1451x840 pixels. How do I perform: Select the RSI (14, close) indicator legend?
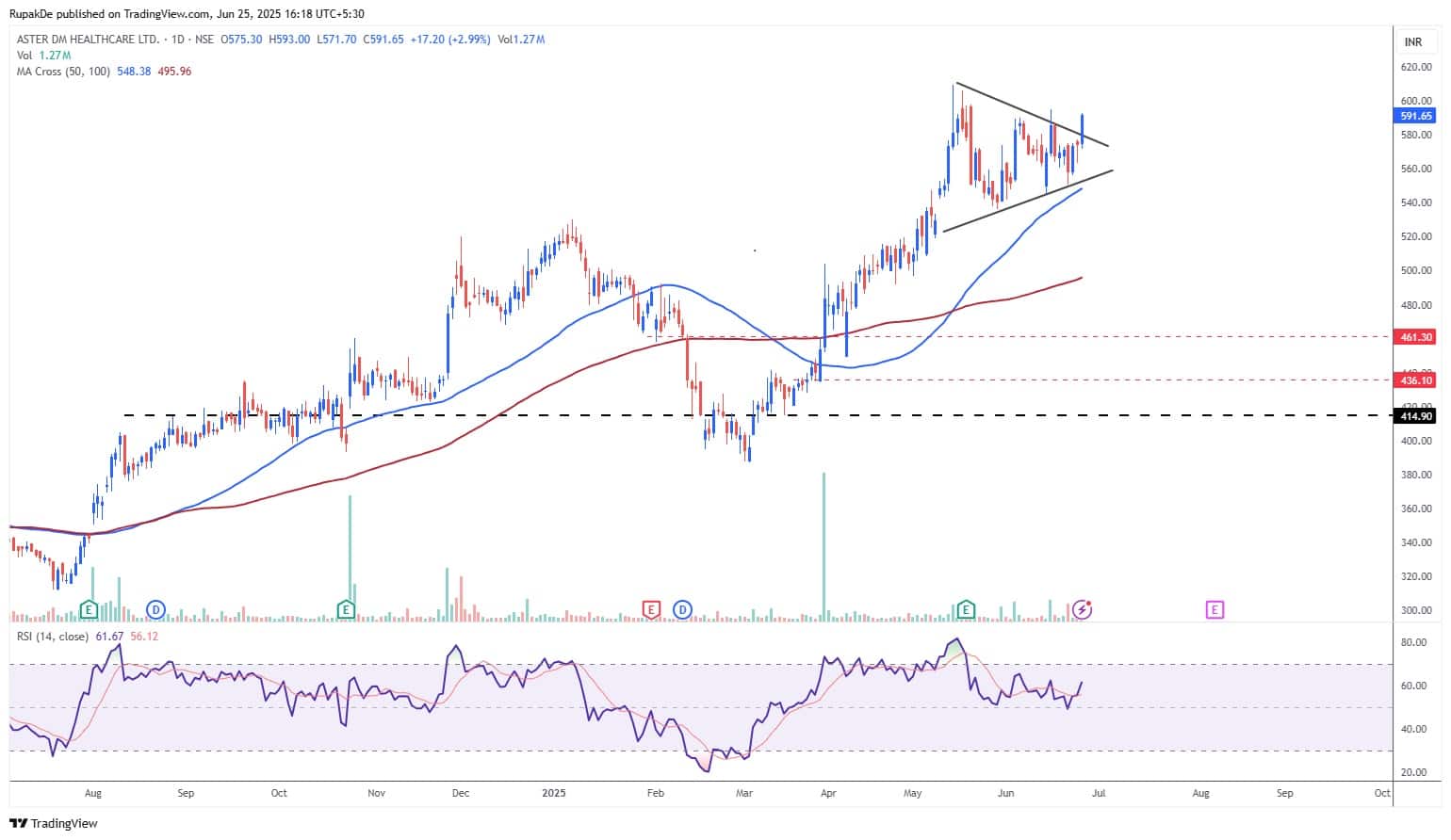53,637
